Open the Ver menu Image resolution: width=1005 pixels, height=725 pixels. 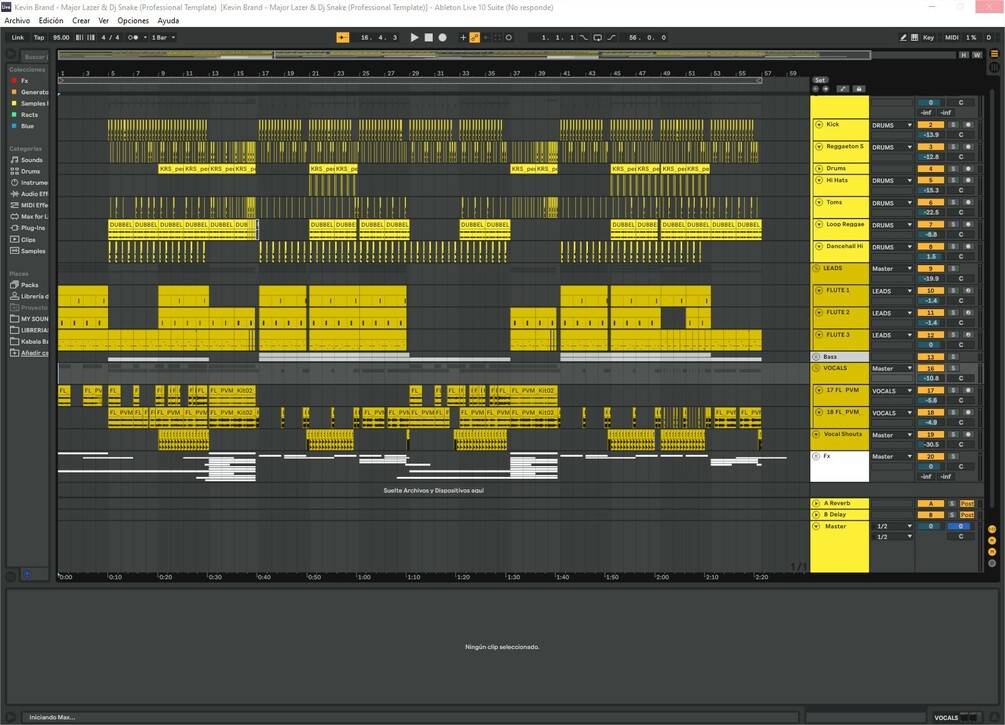(x=103, y=21)
